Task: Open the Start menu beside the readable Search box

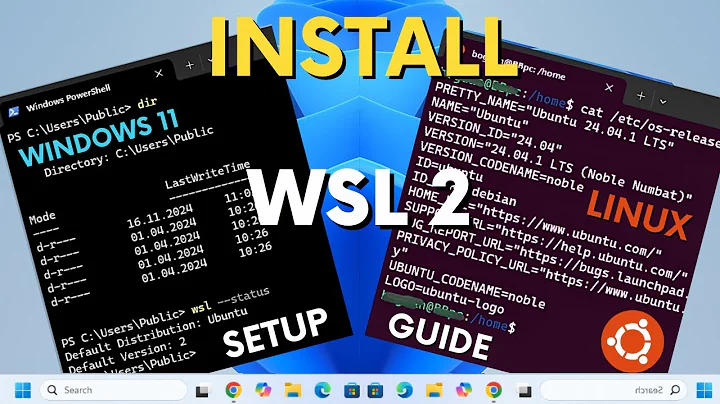Action: tap(22, 390)
